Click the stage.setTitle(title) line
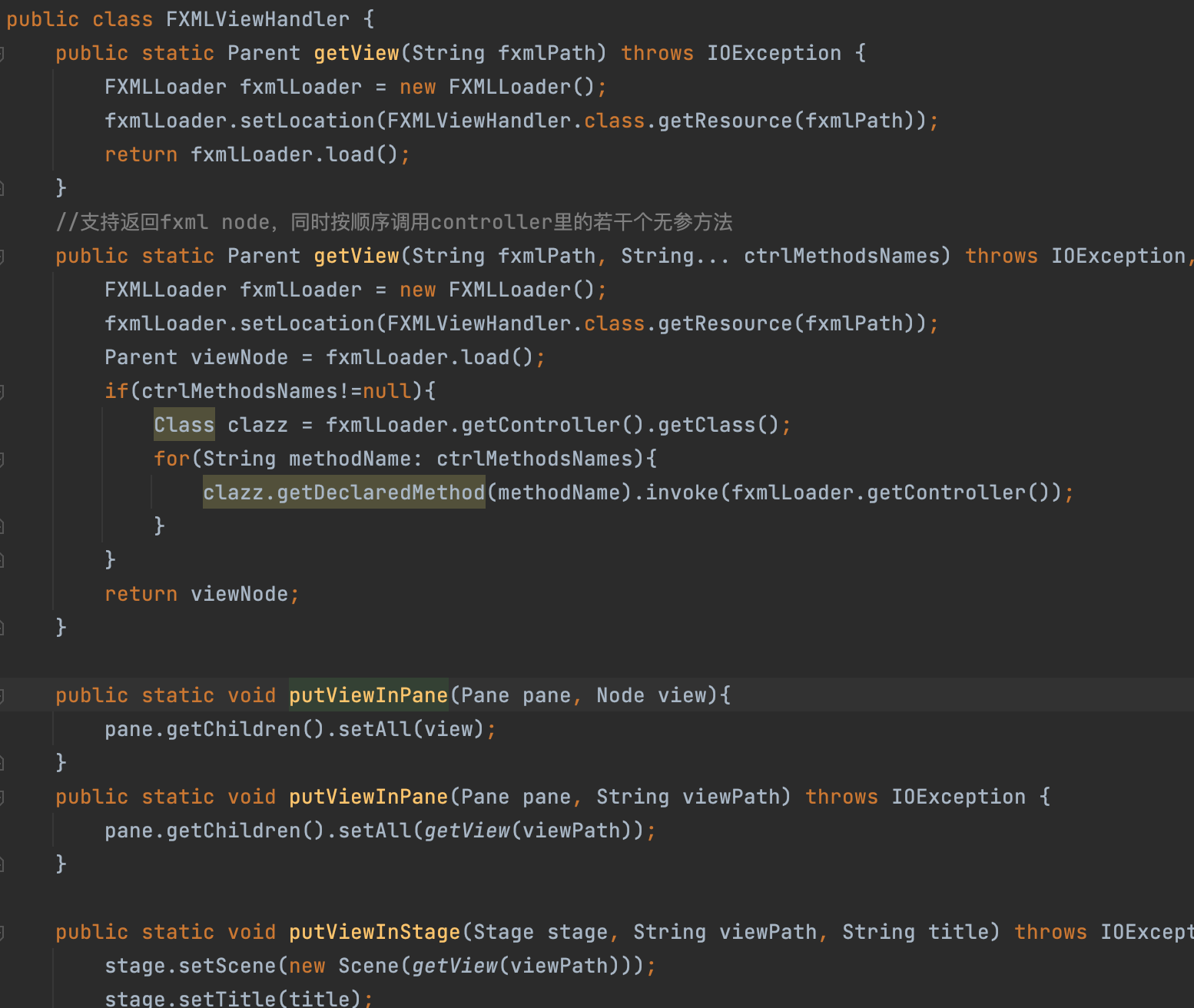This screenshot has height=1008, width=1194. [x=238, y=997]
